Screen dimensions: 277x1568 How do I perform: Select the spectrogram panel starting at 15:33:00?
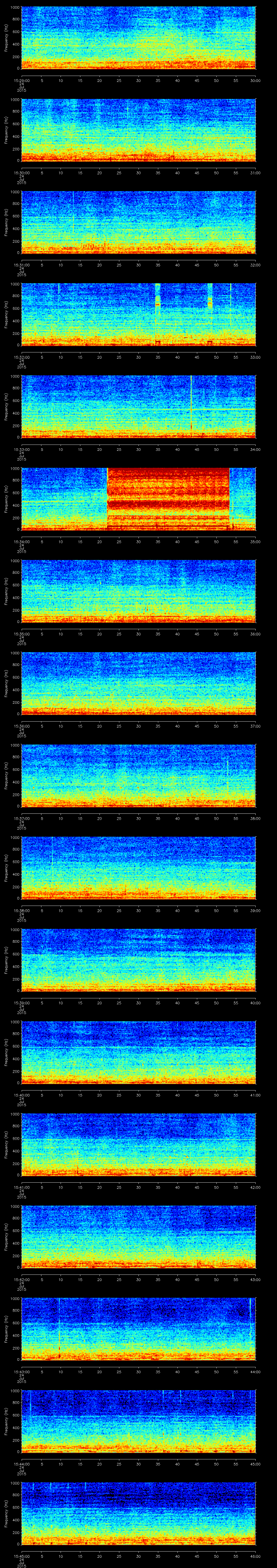(138, 407)
